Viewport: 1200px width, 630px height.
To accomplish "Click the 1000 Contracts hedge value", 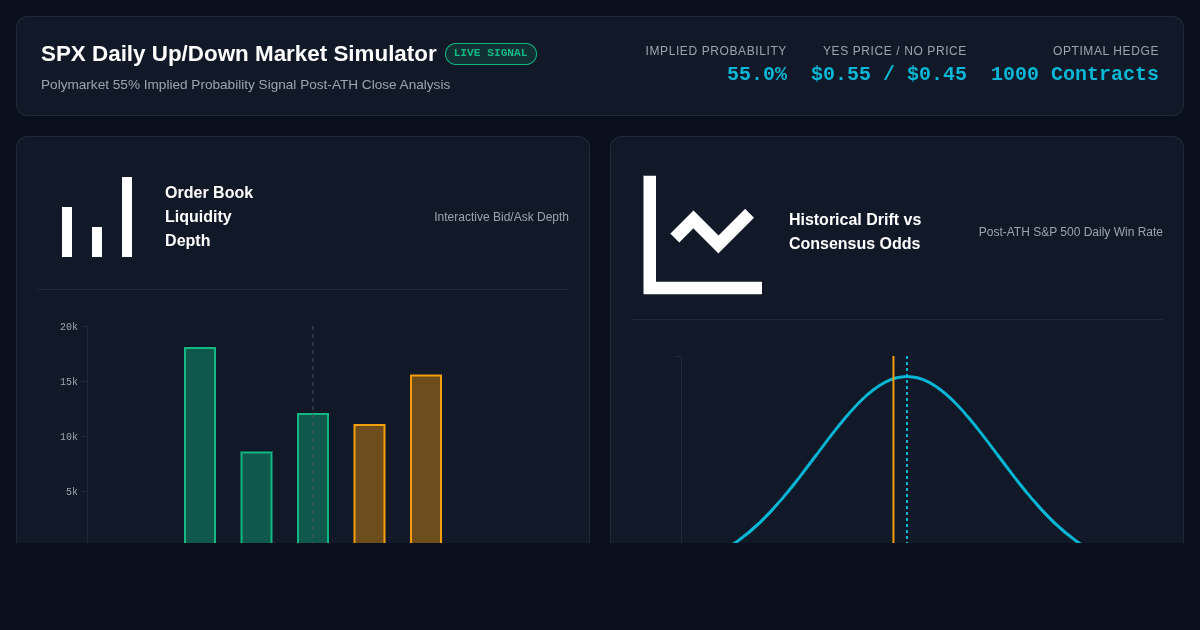I will [x=1075, y=74].
